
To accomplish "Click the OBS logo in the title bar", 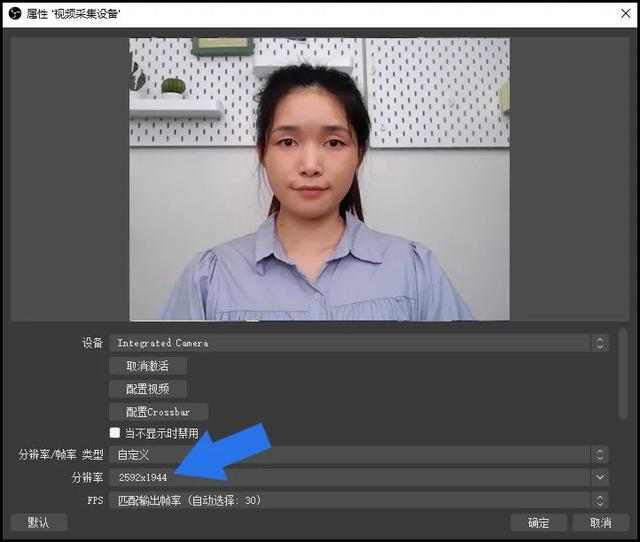I will tap(15, 14).
